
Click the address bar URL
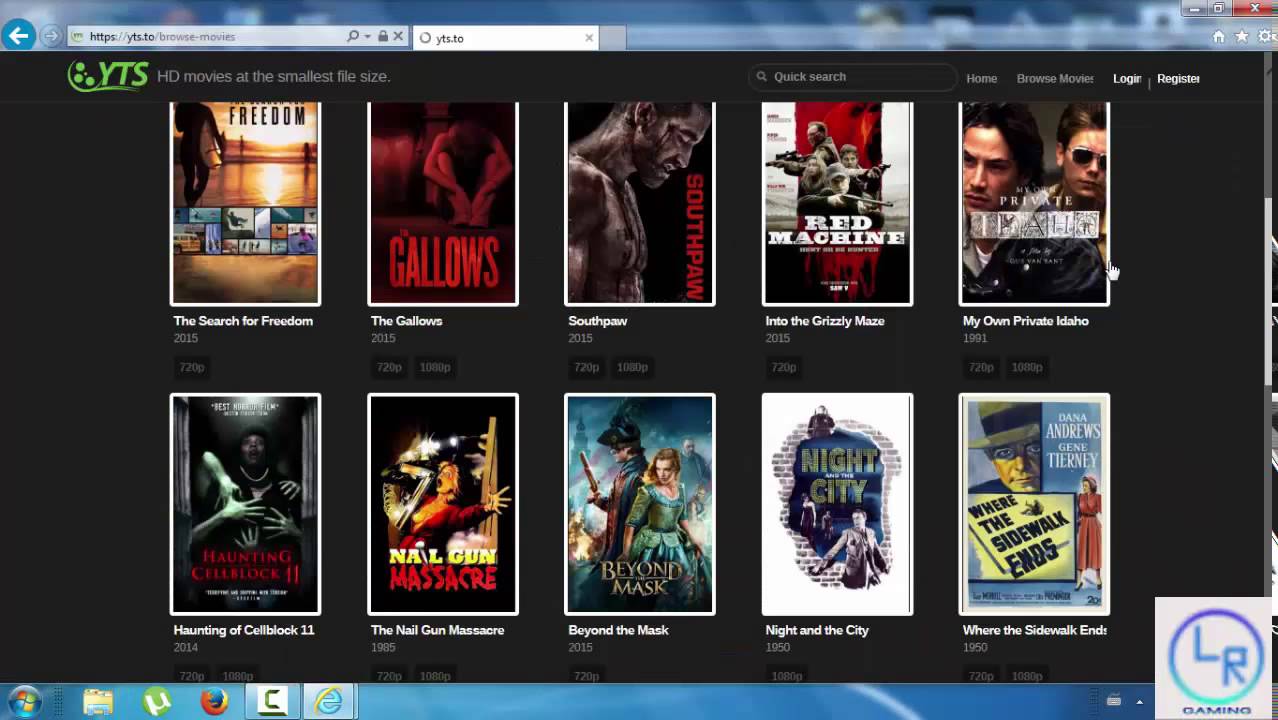point(162,37)
